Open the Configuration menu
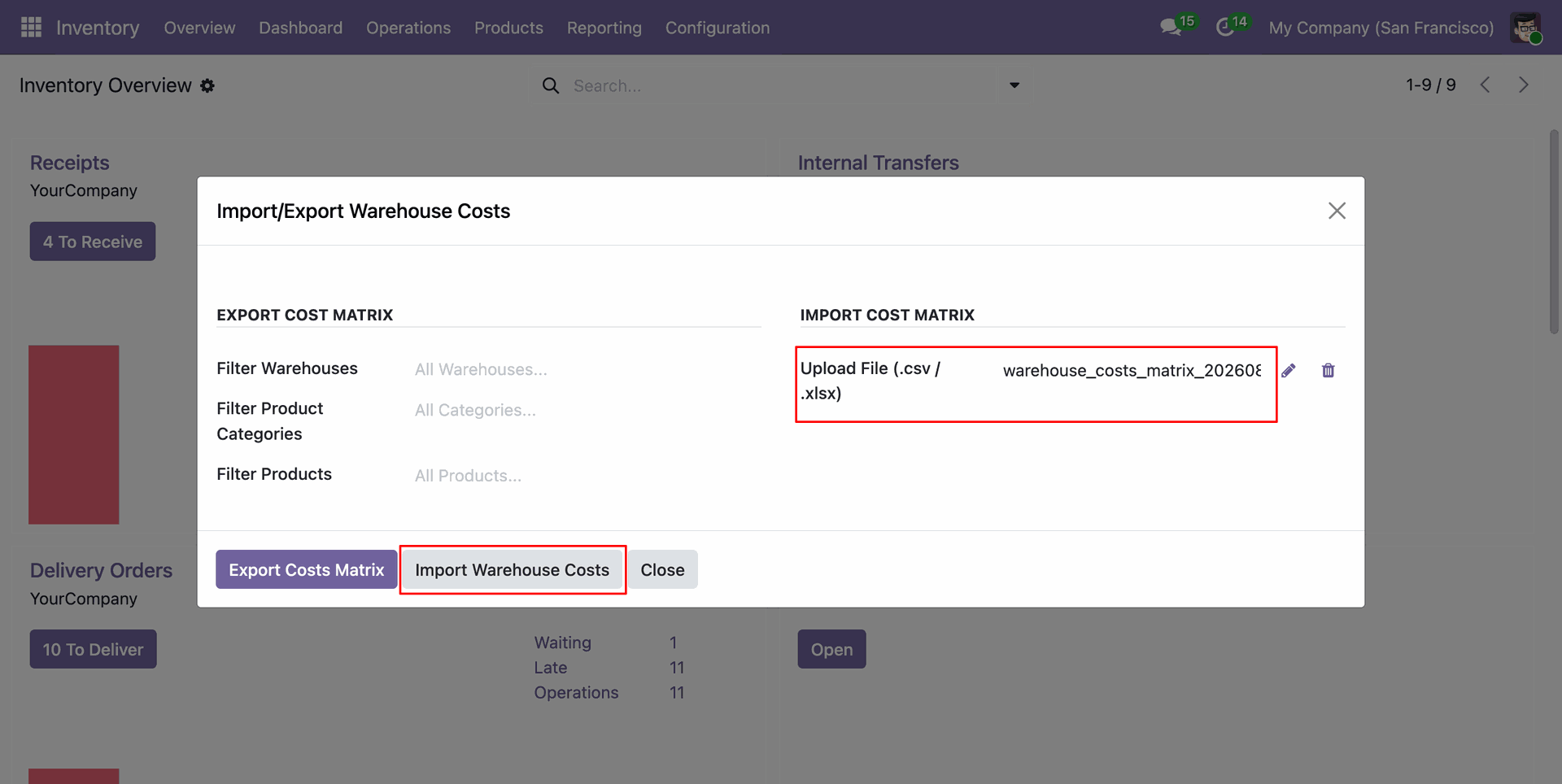1562x784 pixels. pos(718,28)
